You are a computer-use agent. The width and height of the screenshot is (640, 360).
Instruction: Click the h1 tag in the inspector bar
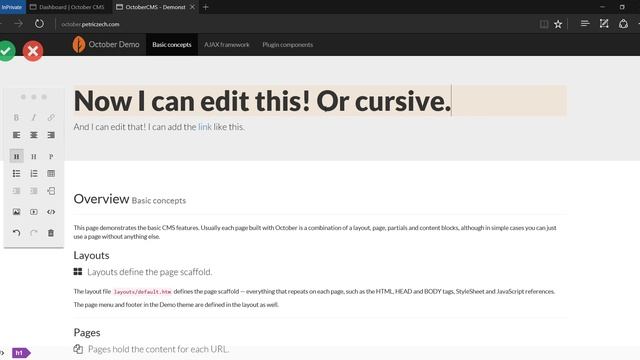[x=20, y=353]
